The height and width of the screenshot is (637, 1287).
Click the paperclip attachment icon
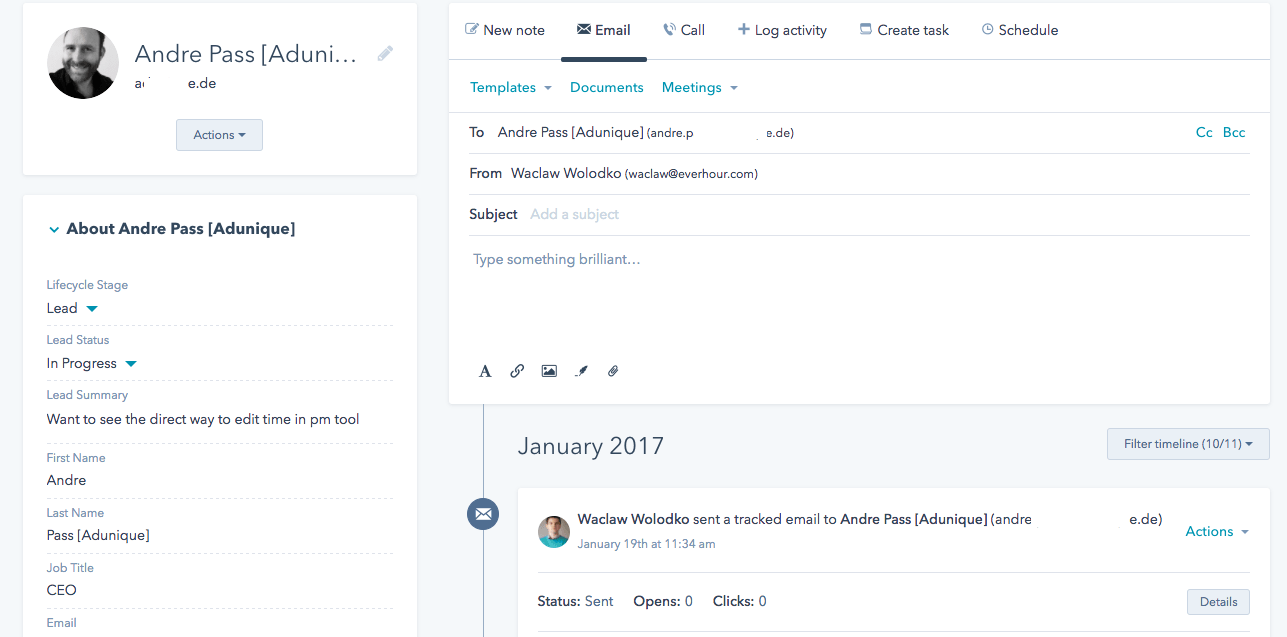(613, 371)
